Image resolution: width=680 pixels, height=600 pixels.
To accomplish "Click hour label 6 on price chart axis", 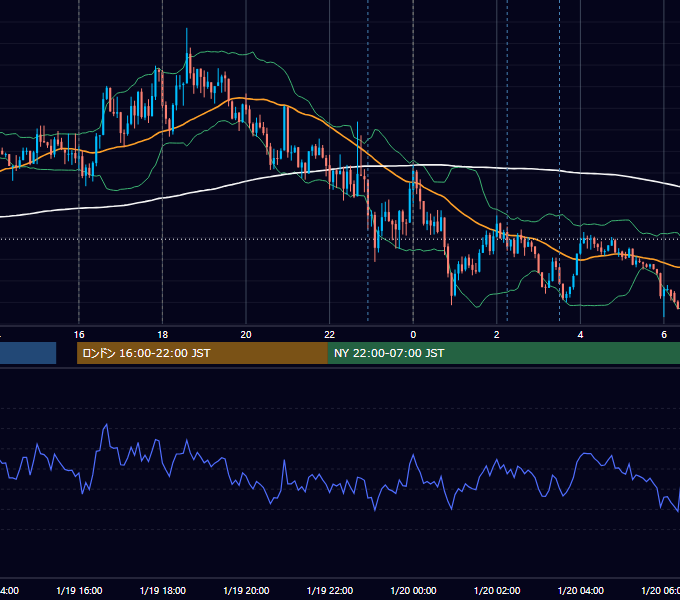I will click(x=664, y=335).
